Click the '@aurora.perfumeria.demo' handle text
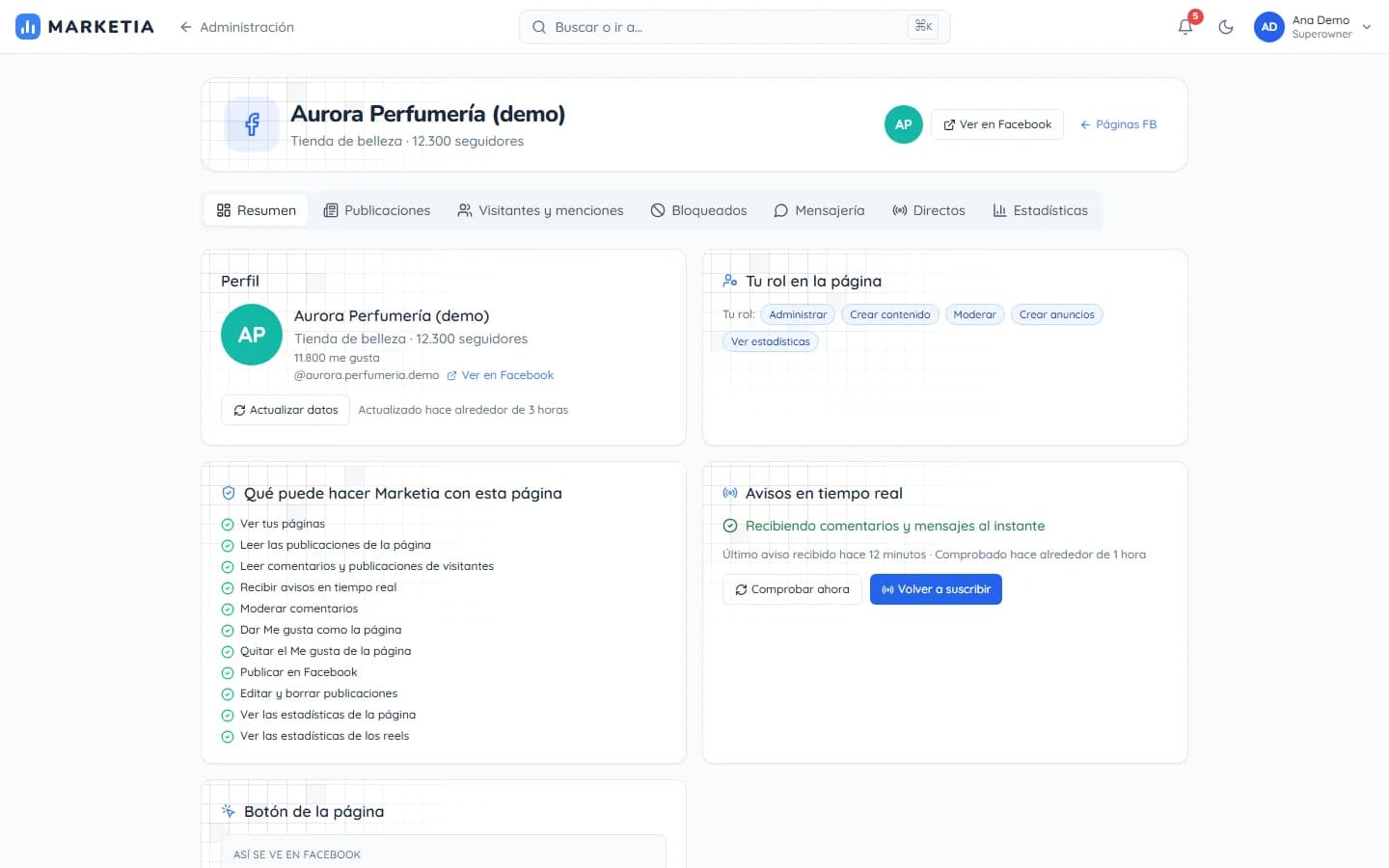 pyautogui.click(x=367, y=375)
